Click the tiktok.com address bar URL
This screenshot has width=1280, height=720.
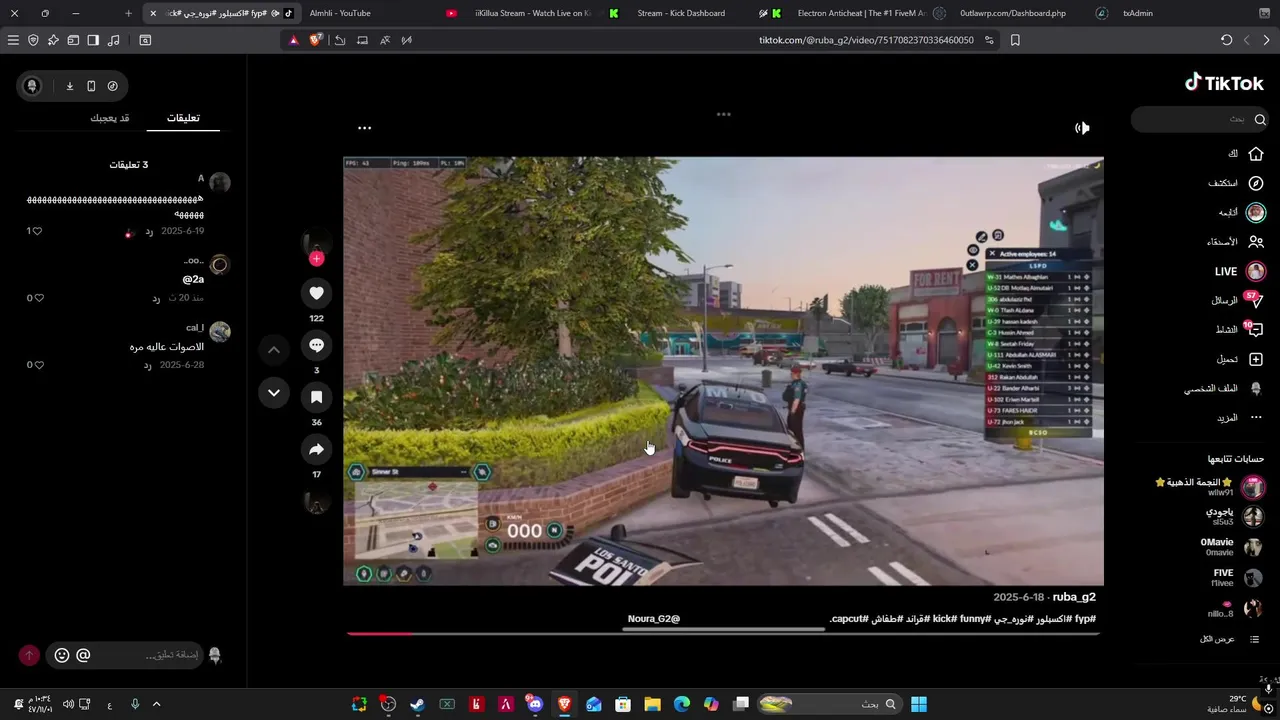tap(866, 40)
